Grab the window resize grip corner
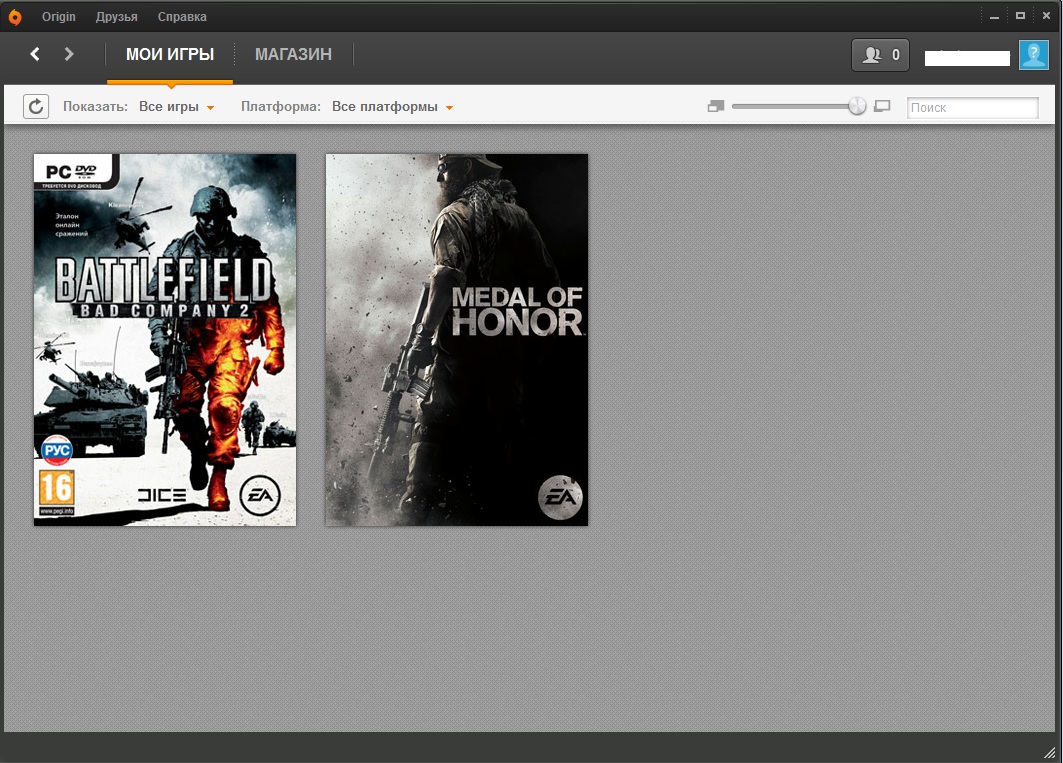 pyautogui.click(x=1049, y=751)
